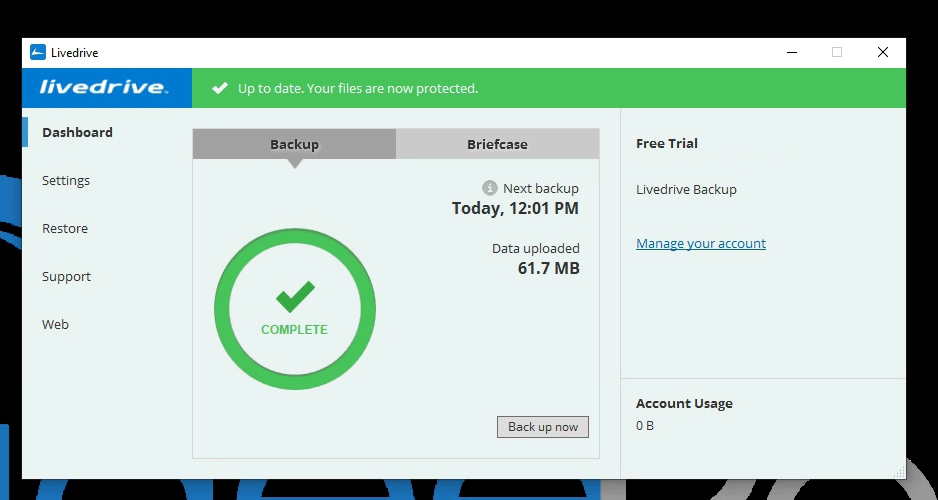This screenshot has height=500, width=938.
Task: Follow the Manage your account link
Action: [701, 243]
